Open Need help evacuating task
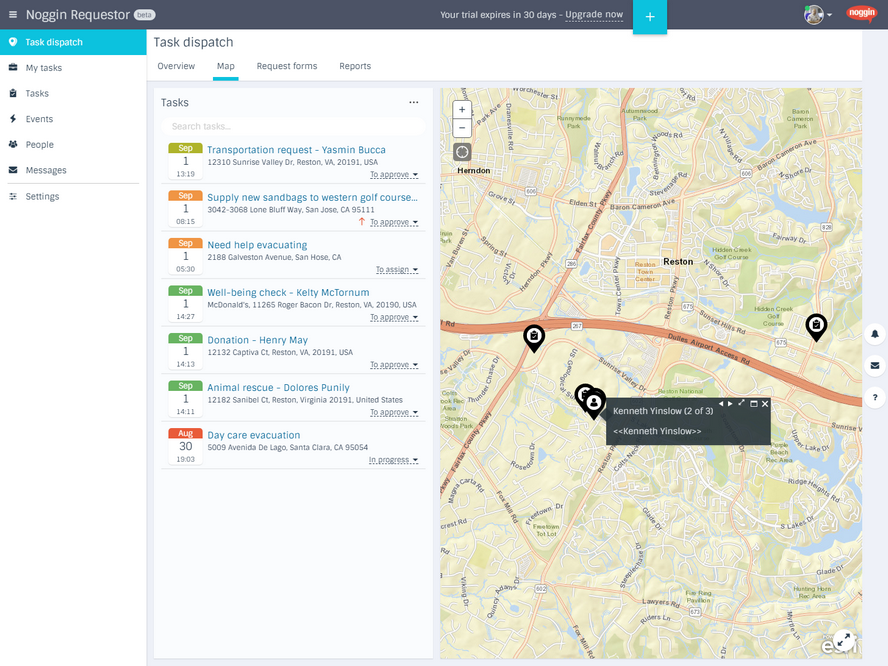Viewport: 888px width, 666px height. (257, 245)
